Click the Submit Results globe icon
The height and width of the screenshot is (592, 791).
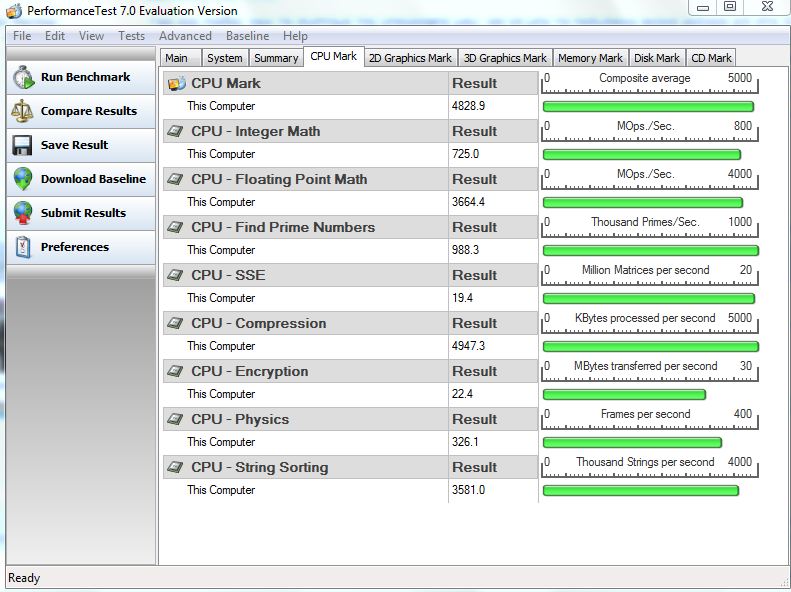click(23, 213)
